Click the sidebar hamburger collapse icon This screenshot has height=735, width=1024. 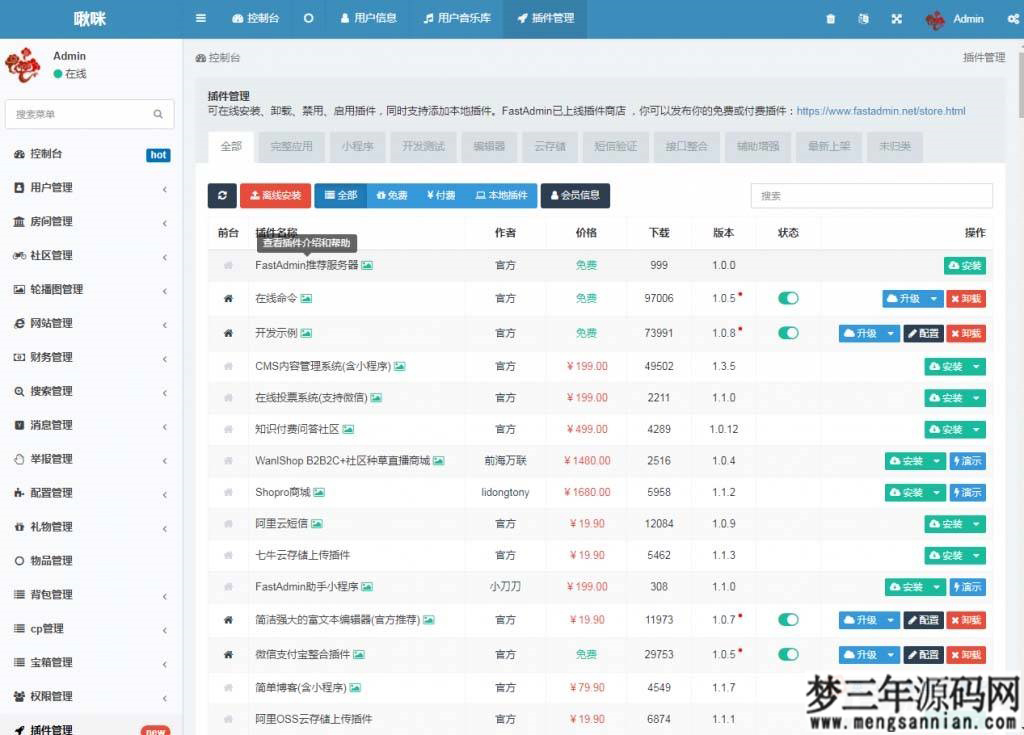point(199,18)
